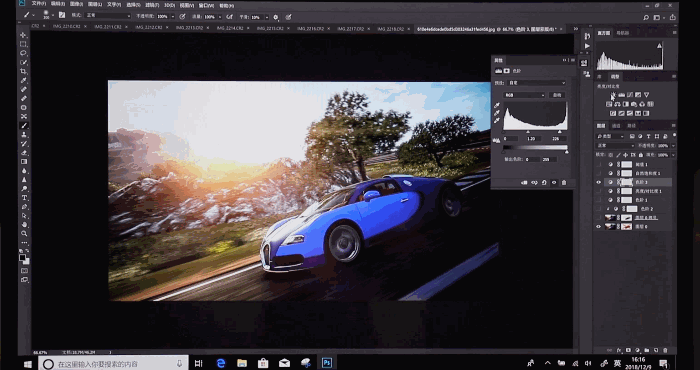Image resolution: width=700 pixels, height=370 pixels.
Task: Click the Quick Mask mode icon
Action: click(24, 271)
